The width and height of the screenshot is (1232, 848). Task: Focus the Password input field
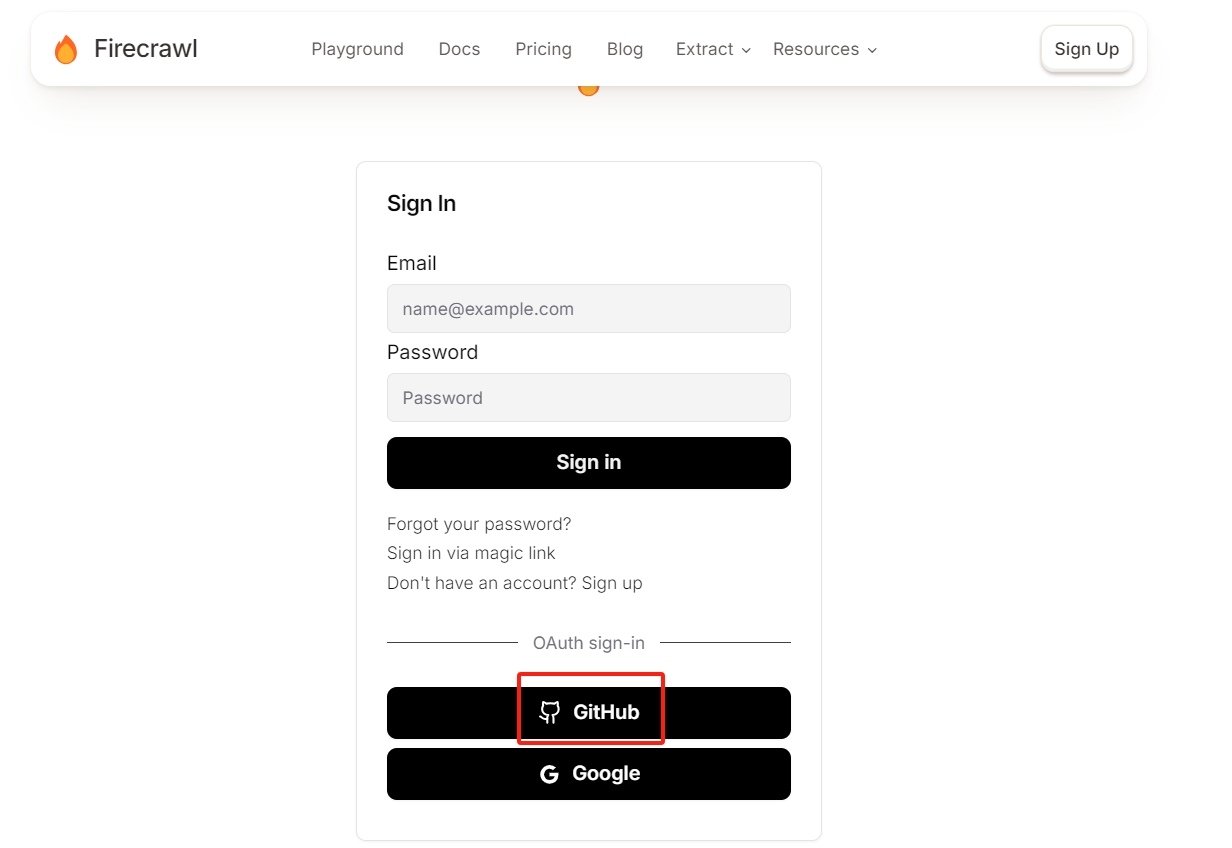click(589, 398)
